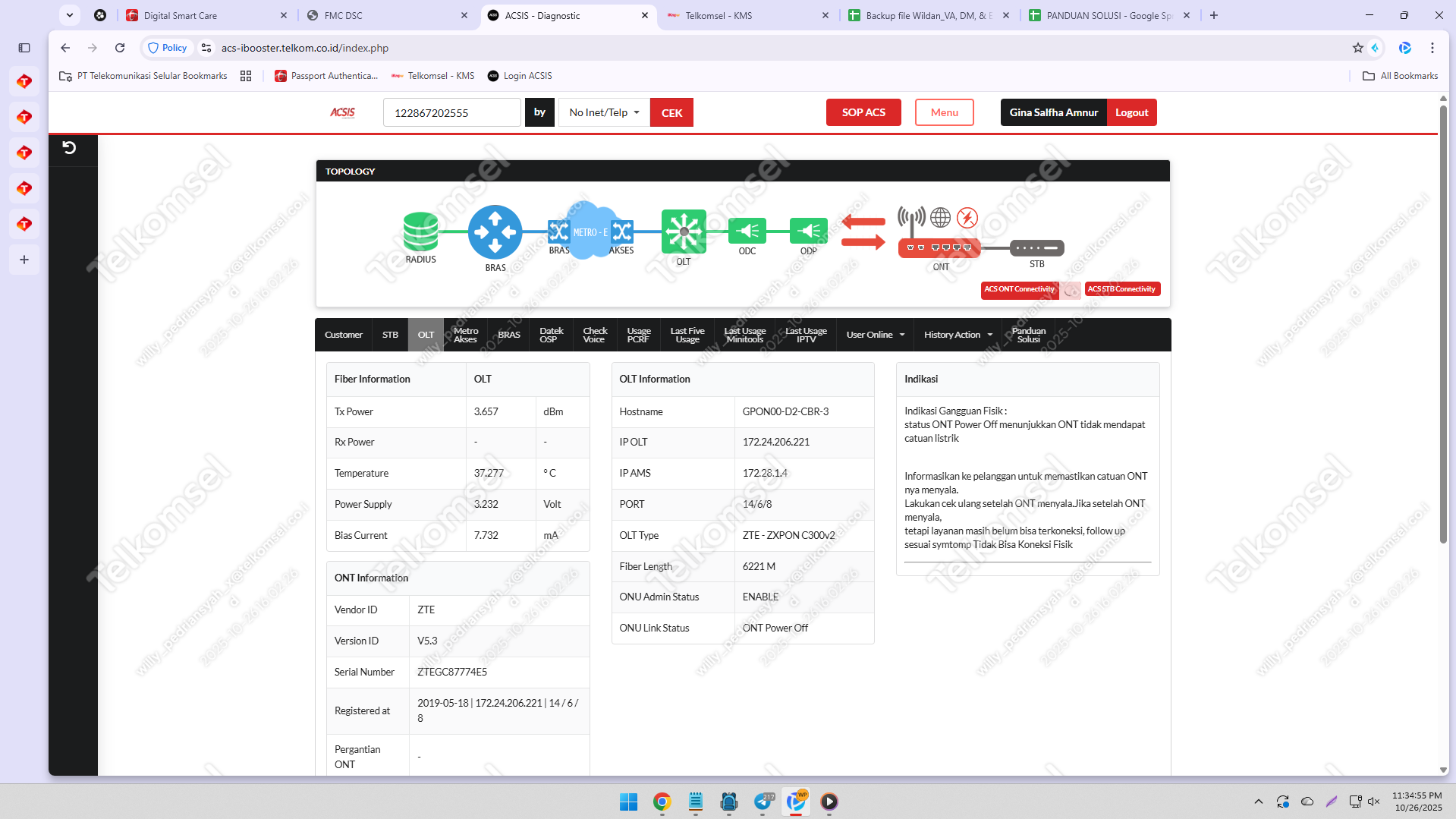The width and height of the screenshot is (1456, 819).
Task: Open the Windows Start menu
Action: coord(629,802)
